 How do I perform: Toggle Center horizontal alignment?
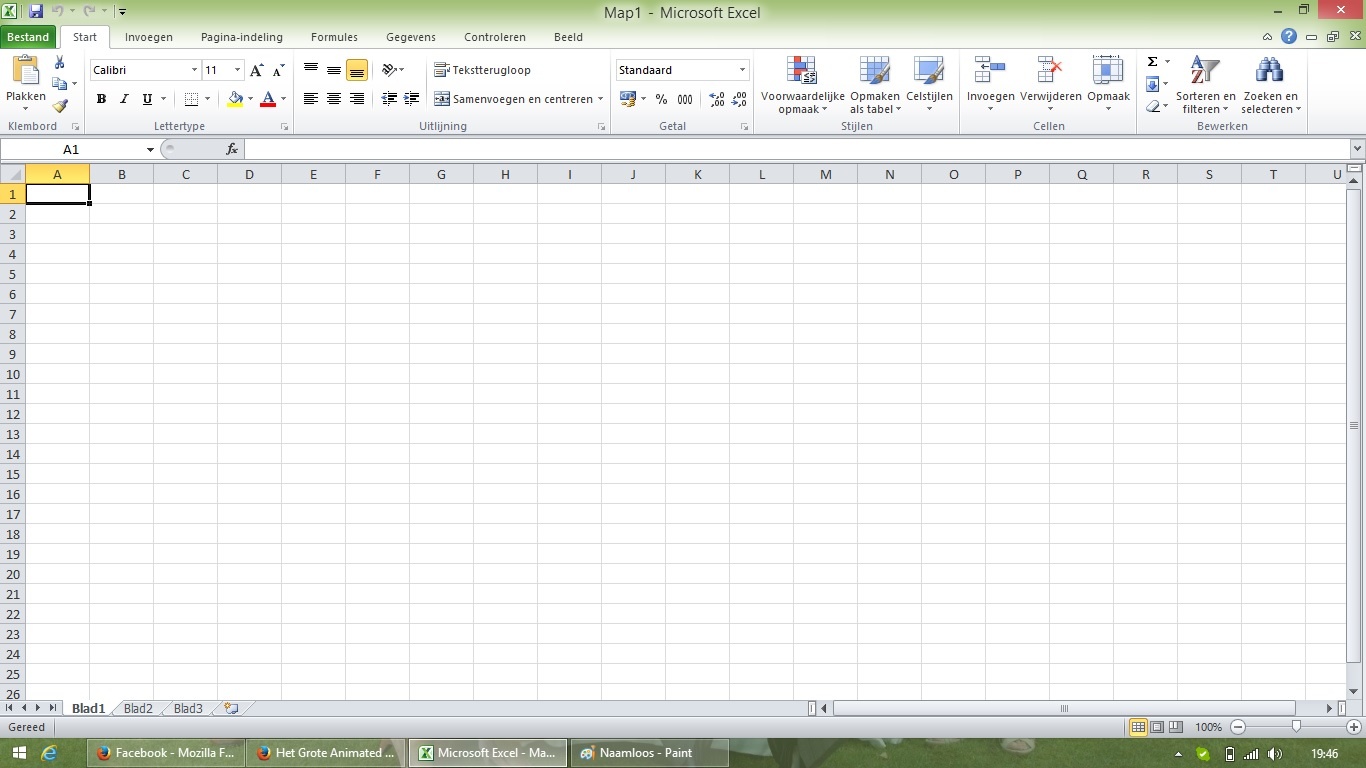pyautogui.click(x=334, y=99)
